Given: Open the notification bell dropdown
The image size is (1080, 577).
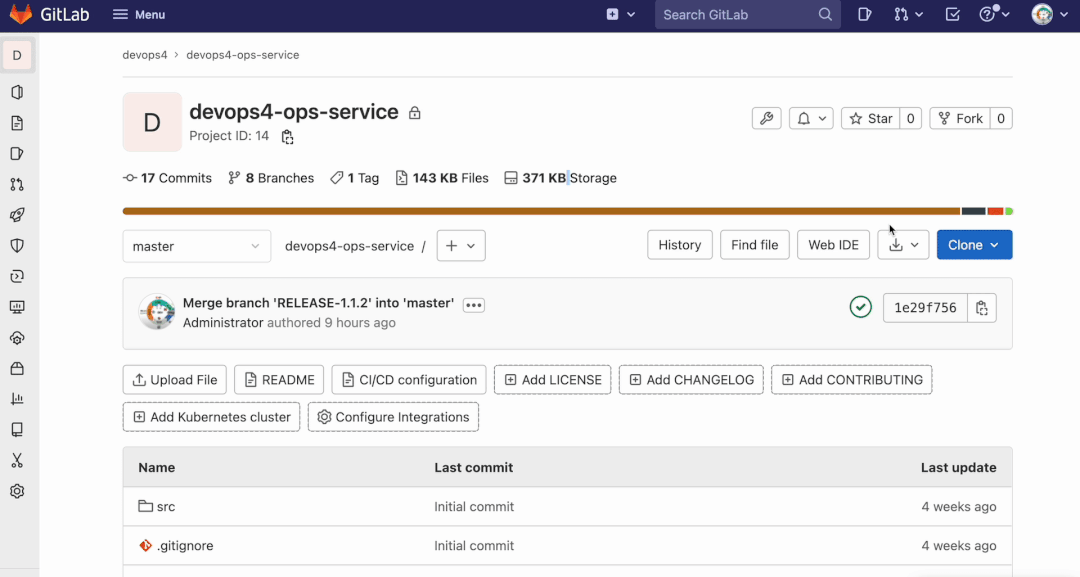Looking at the screenshot, I should (x=811, y=118).
